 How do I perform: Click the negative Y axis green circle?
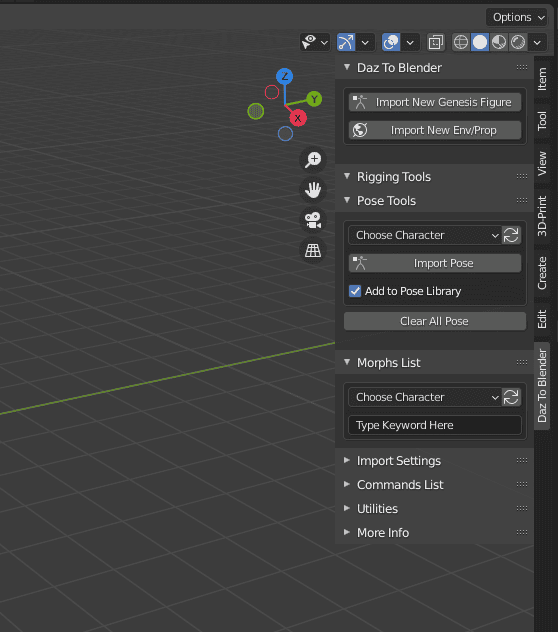(x=256, y=111)
